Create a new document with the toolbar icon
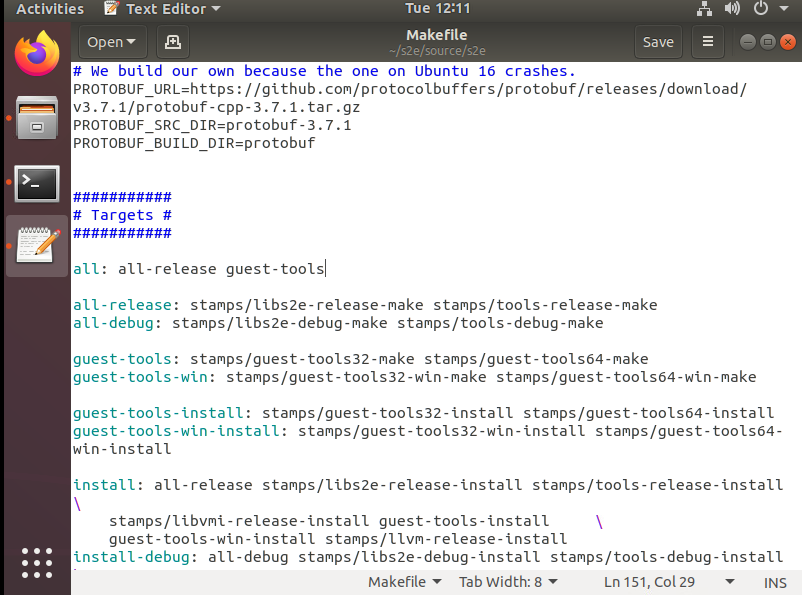 (173, 42)
